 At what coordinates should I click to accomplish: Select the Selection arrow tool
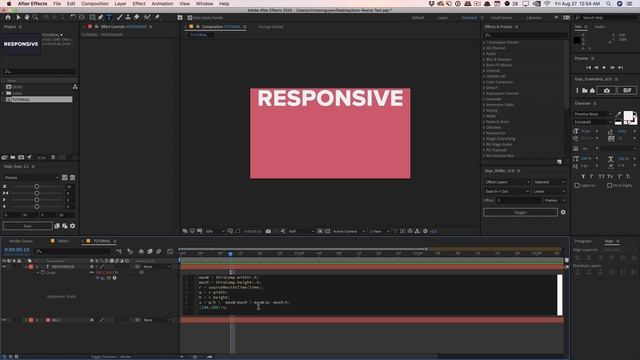(x=18, y=18)
